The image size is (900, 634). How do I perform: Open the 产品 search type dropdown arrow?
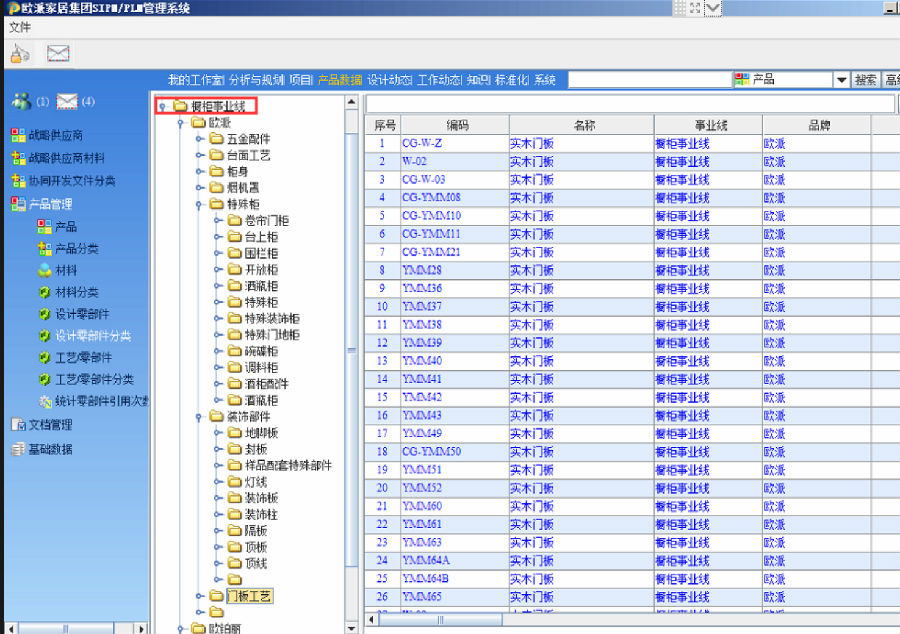pyautogui.click(x=841, y=80)
